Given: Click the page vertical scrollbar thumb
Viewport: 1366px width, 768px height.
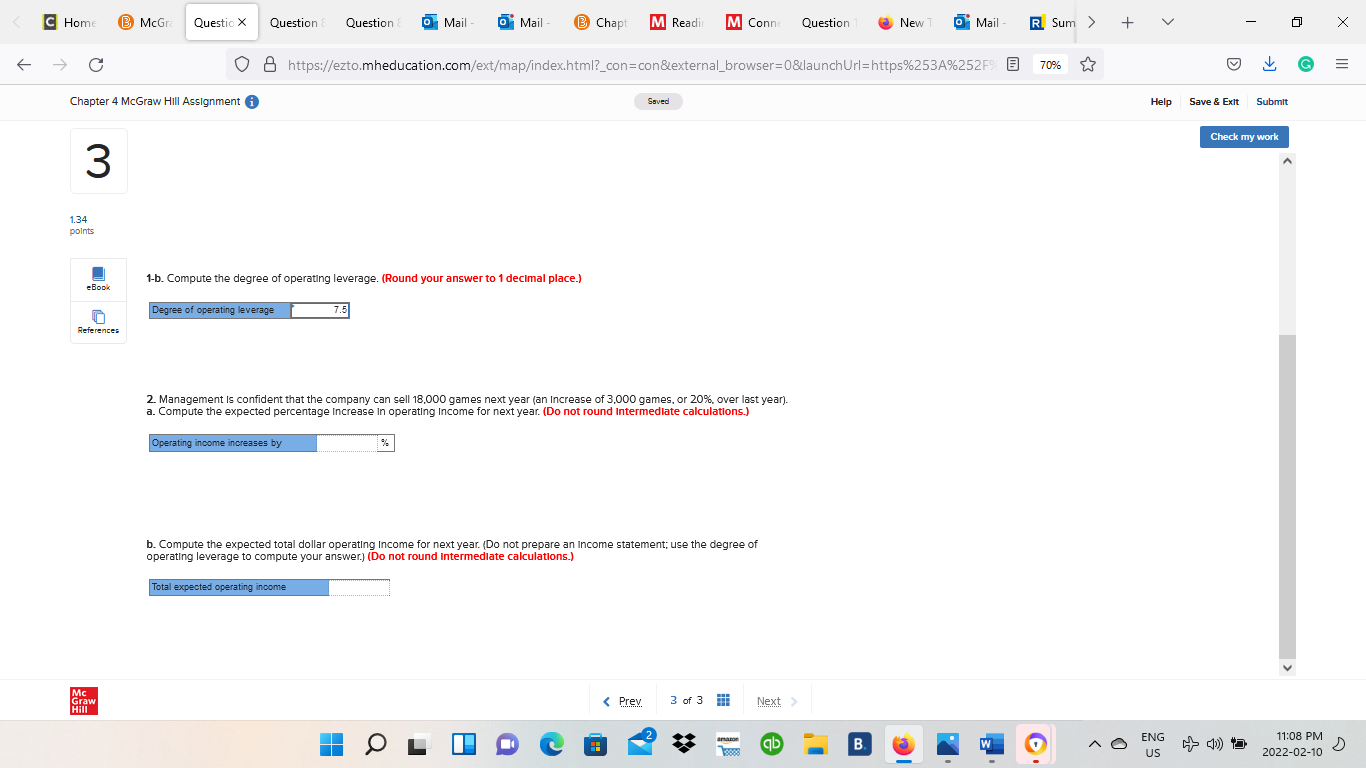Looking at the screenshot, I should [x=1287, y=496].
